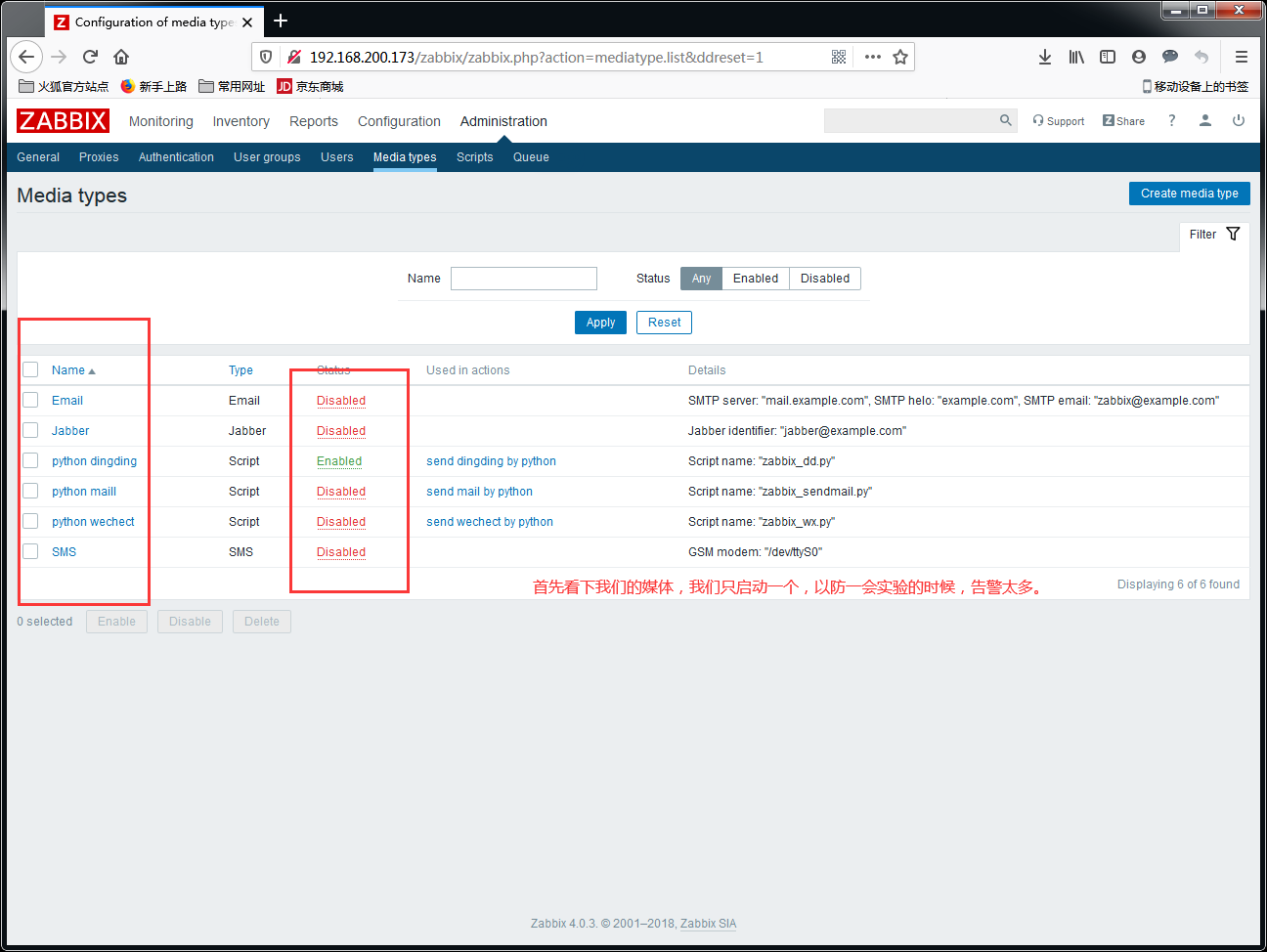Sort table by Name column

pyautogui.click(x=73, y=370)
